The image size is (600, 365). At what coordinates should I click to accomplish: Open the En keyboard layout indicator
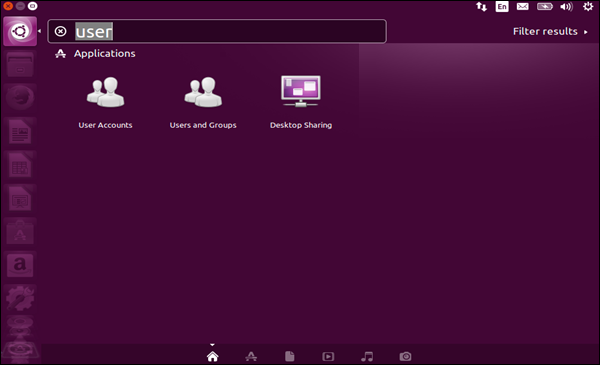pyautogui.click(x=502, y=7)
